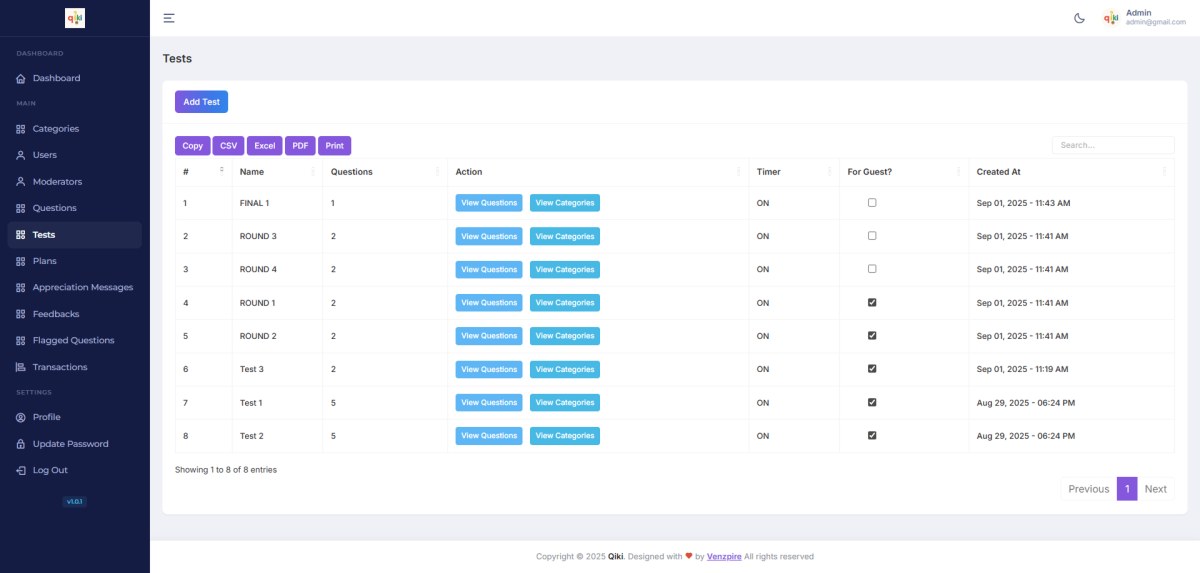The height and width of the screenshot is (573, 1200).
Task: Click the Update Password lock icon
Action: (21, 444)
